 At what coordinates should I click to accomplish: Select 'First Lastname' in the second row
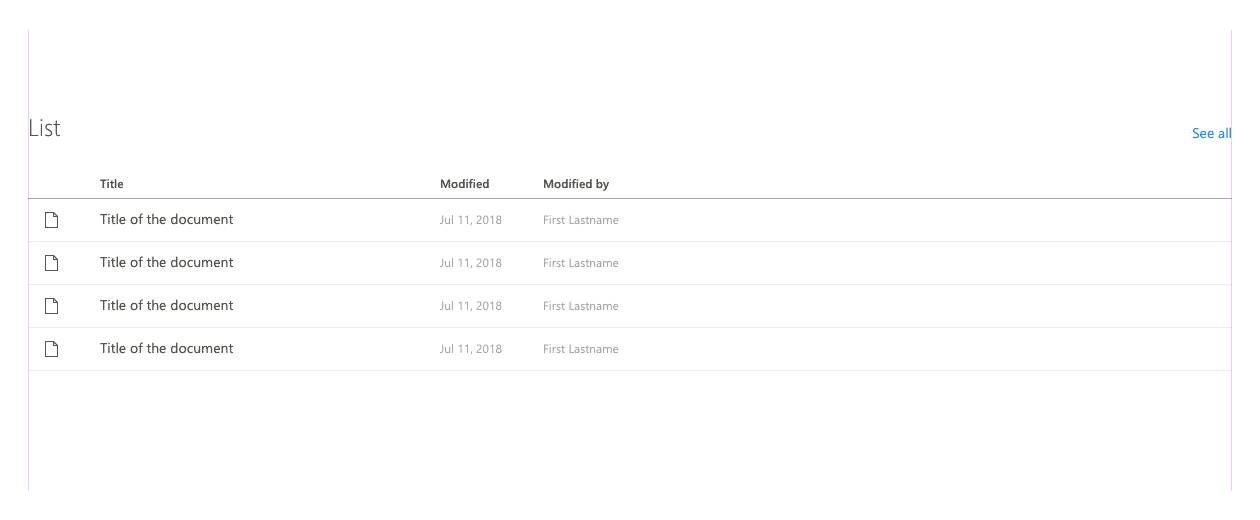tap(580, 263)
